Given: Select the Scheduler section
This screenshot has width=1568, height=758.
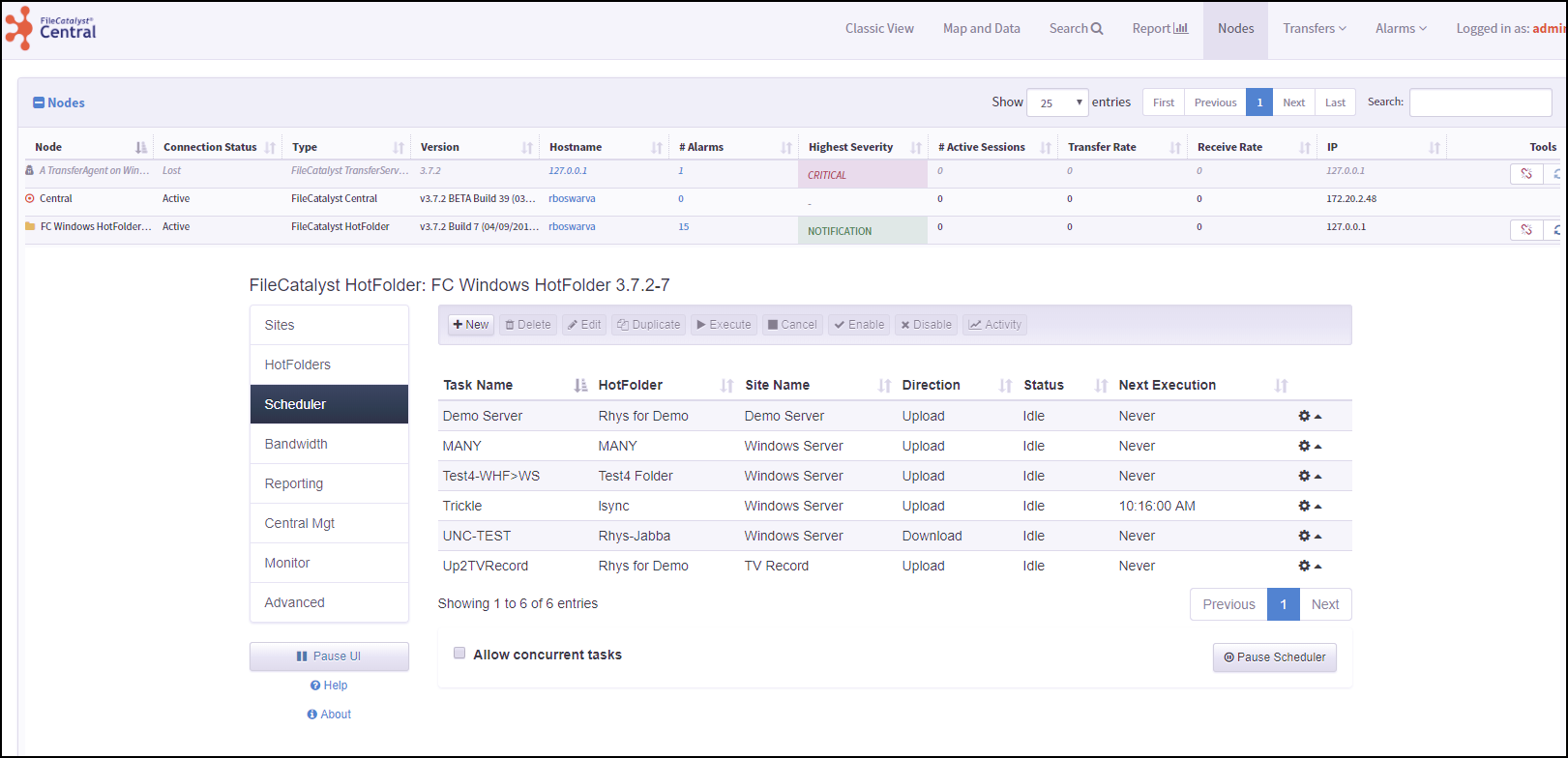Looking at the screenshot, I should [329, 404].
